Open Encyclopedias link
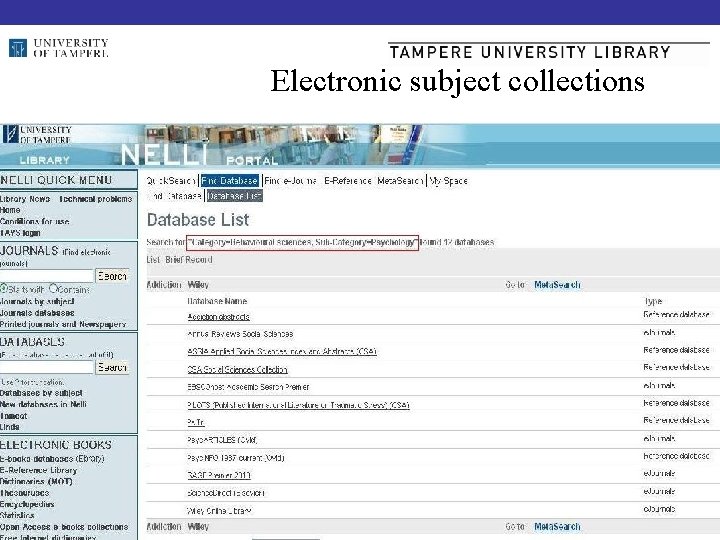This screenshot has width=720, height=540. (x=27, y=504)
